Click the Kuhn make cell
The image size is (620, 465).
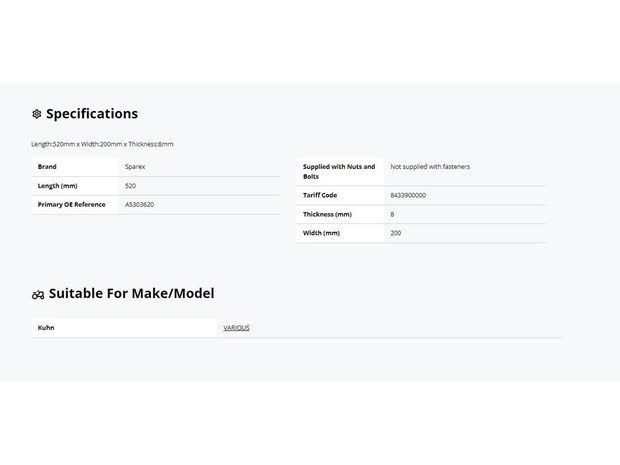pos(124,328)
